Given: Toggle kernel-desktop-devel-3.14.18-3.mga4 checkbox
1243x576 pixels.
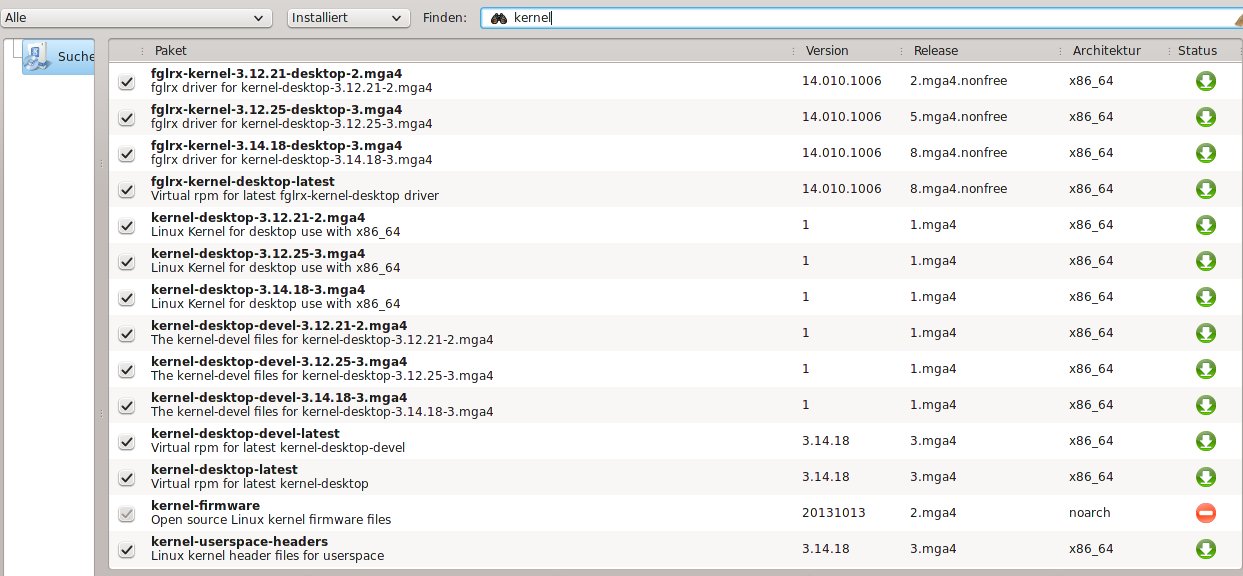Looking at the screenshot, I should 126,406.
